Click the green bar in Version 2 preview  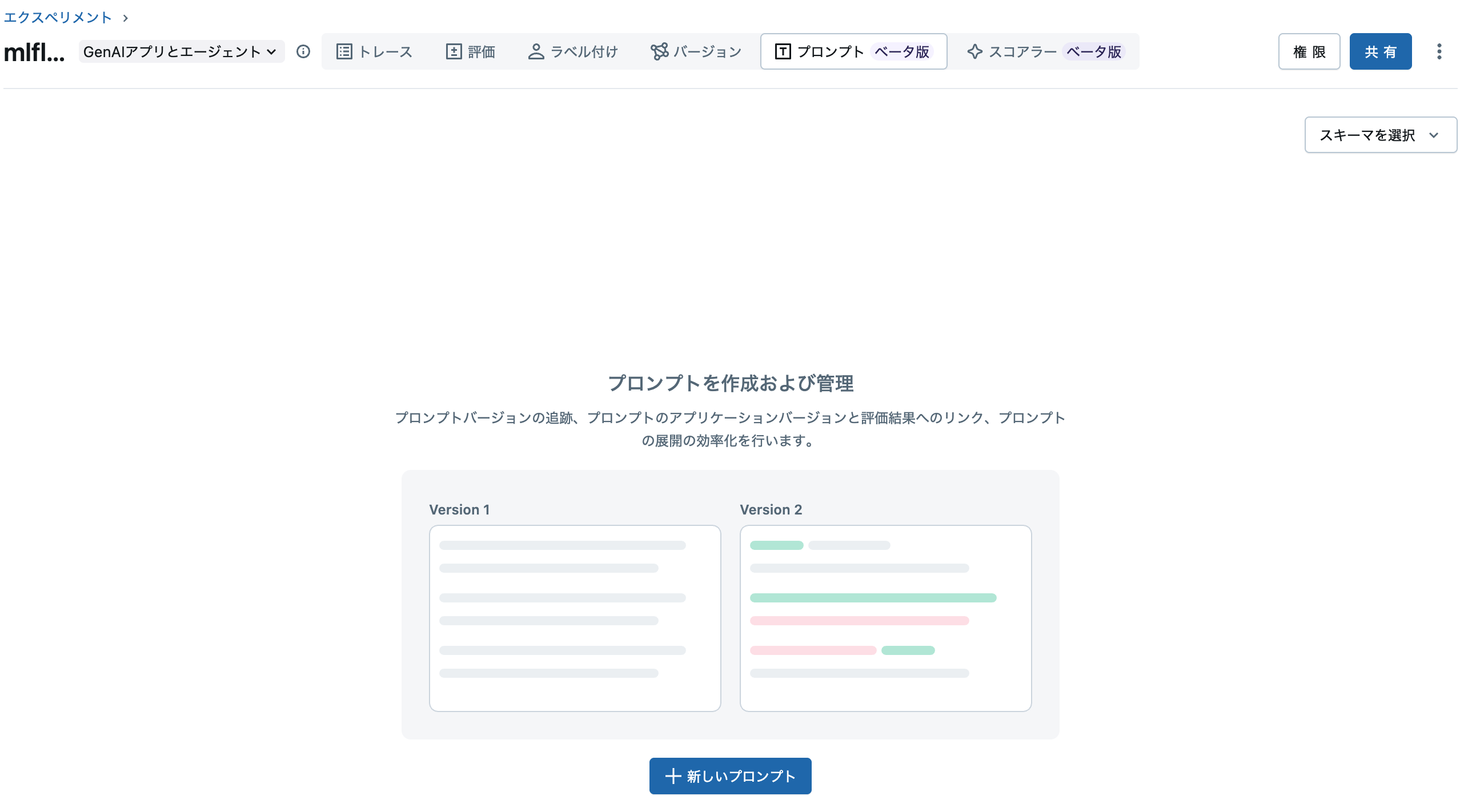pyautogui.click(x=873, y=598)
